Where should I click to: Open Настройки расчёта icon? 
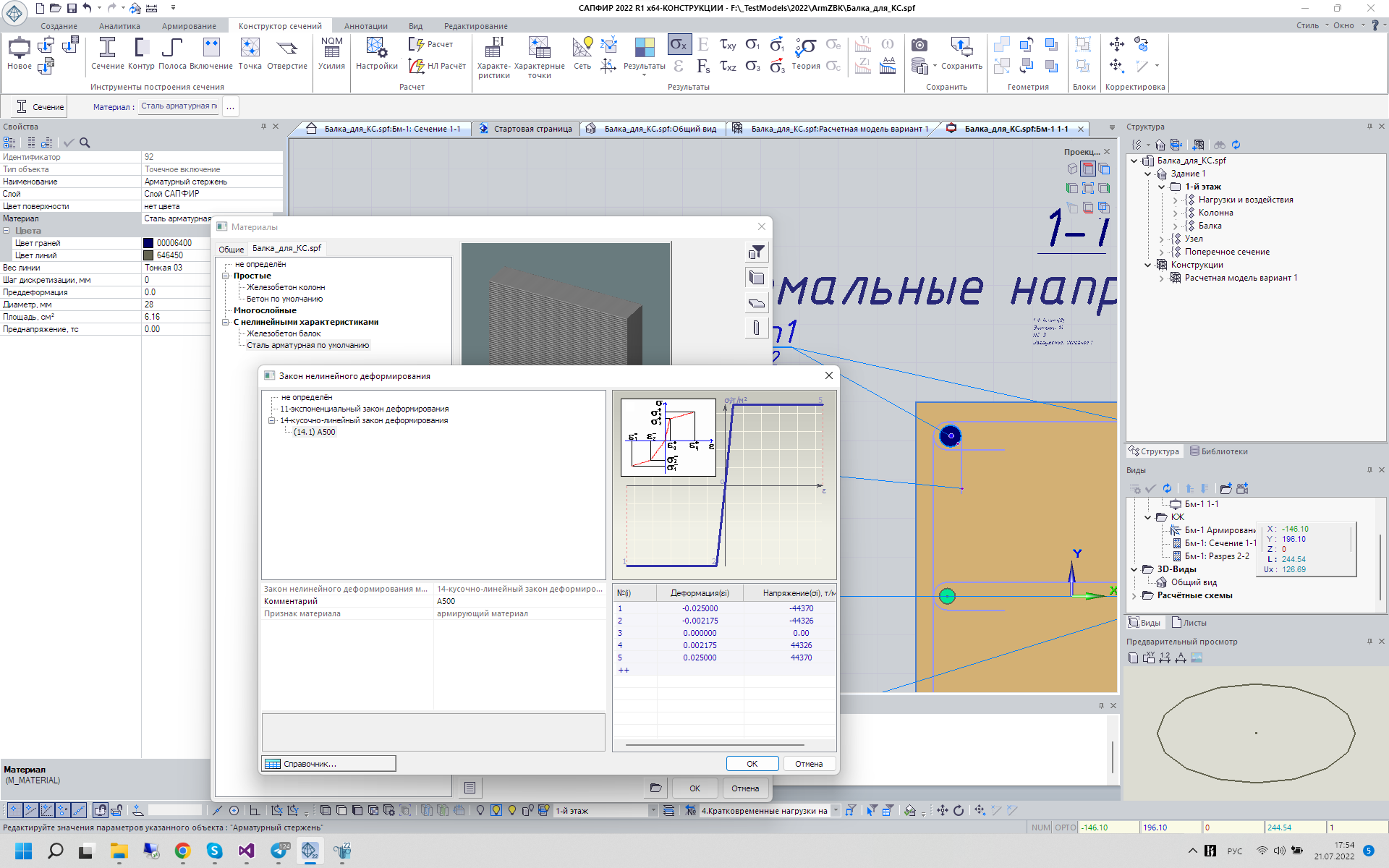click(376, 48)
